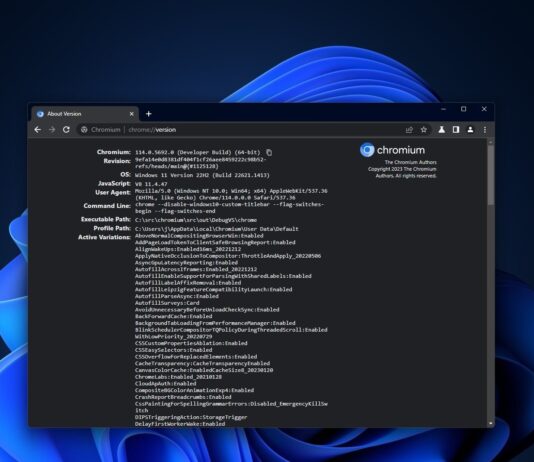Click the revision line ending in (#1125128)

point(177,166)
